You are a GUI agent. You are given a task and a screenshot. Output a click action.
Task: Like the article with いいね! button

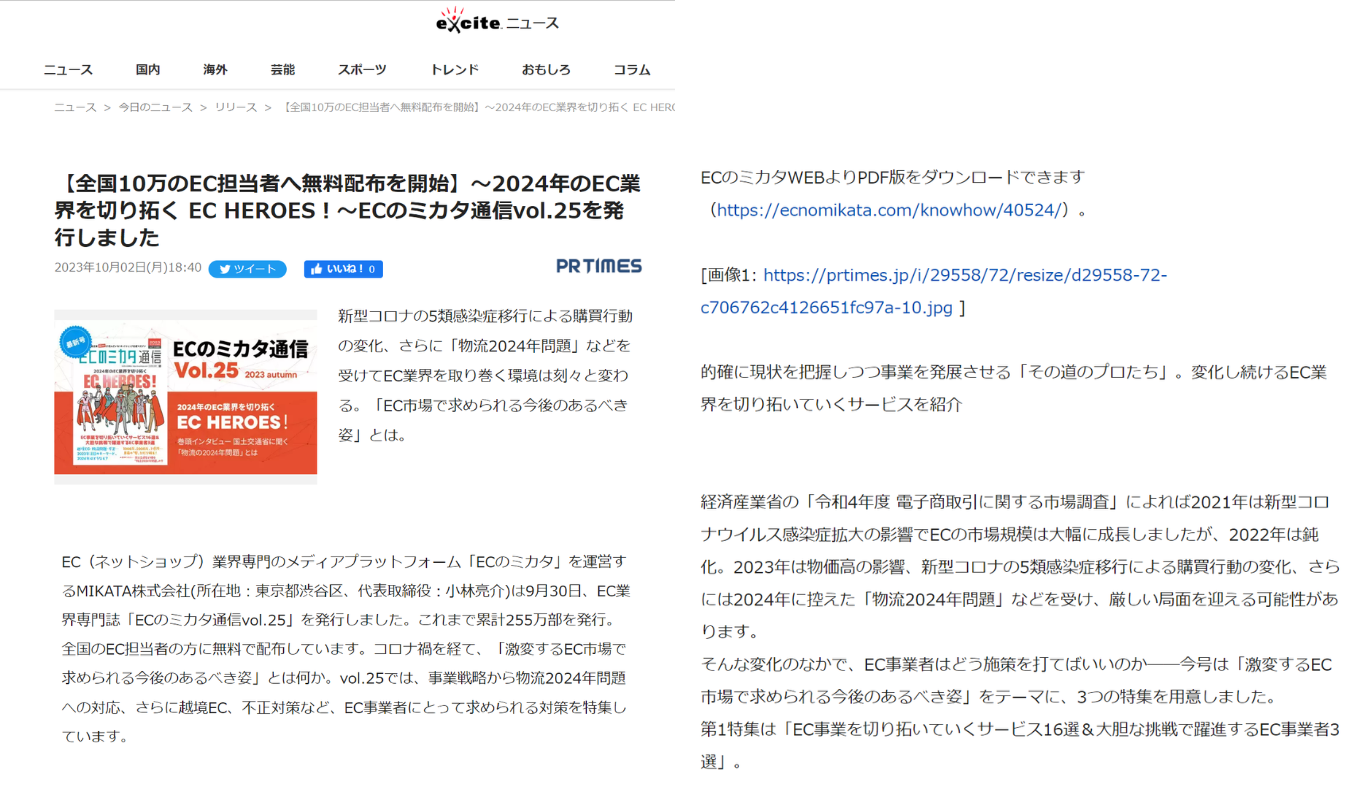pos(343,269)
